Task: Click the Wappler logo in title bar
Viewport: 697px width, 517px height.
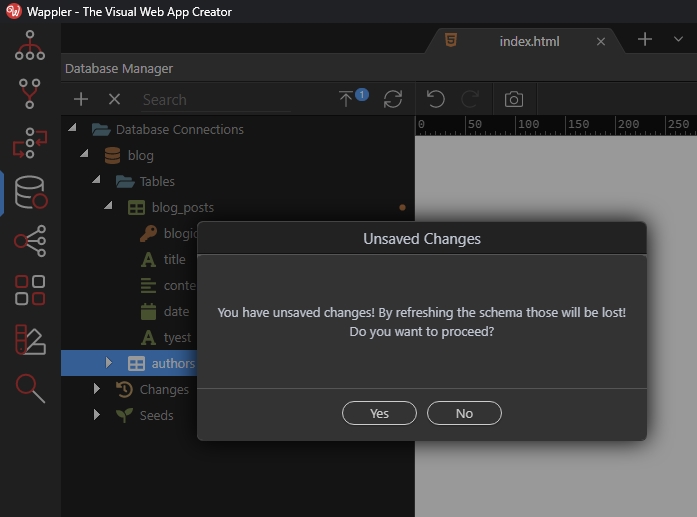Action: [13, 11]
